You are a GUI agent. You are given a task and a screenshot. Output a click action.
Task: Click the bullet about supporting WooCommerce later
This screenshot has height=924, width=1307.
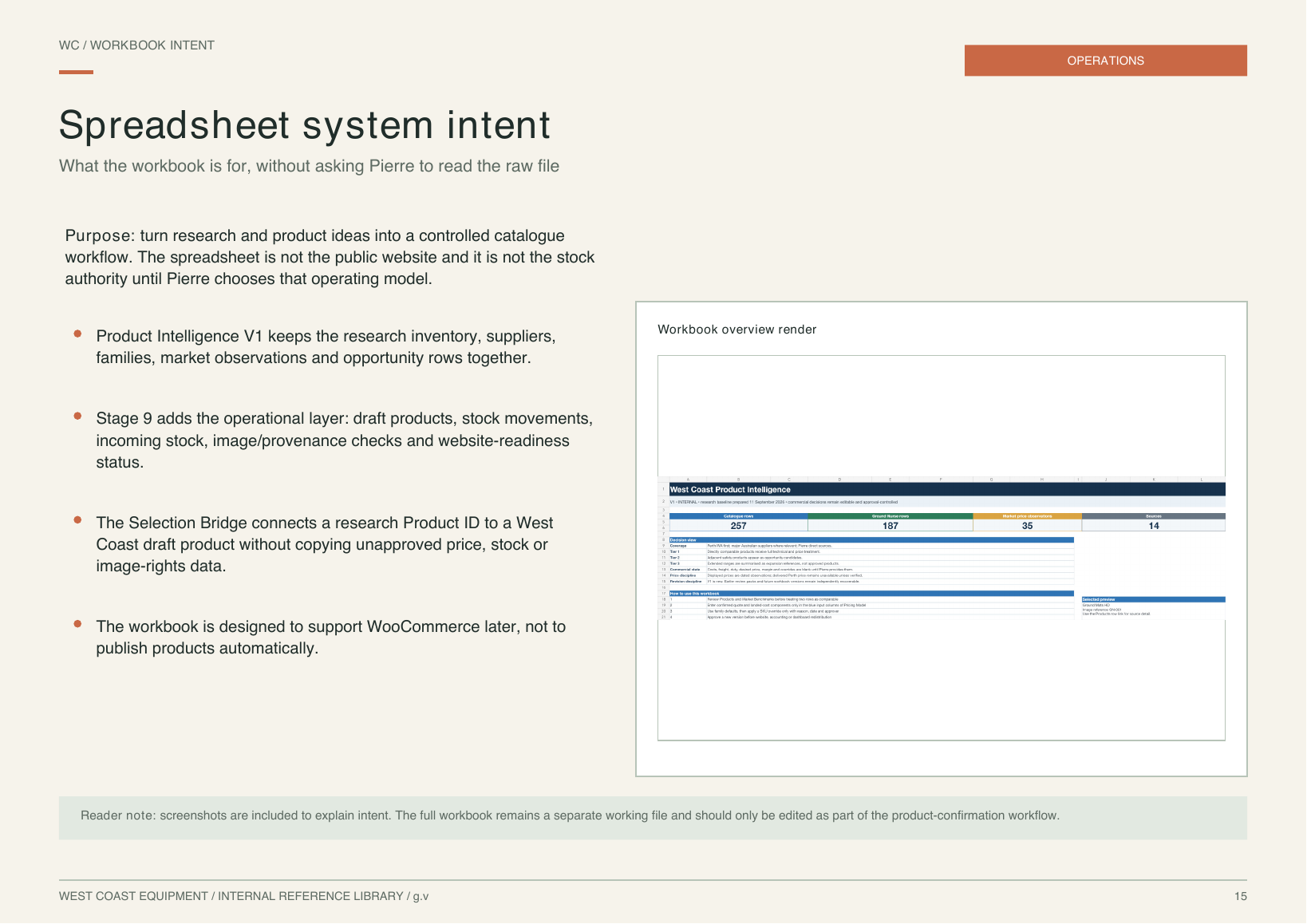click(331, 638)
